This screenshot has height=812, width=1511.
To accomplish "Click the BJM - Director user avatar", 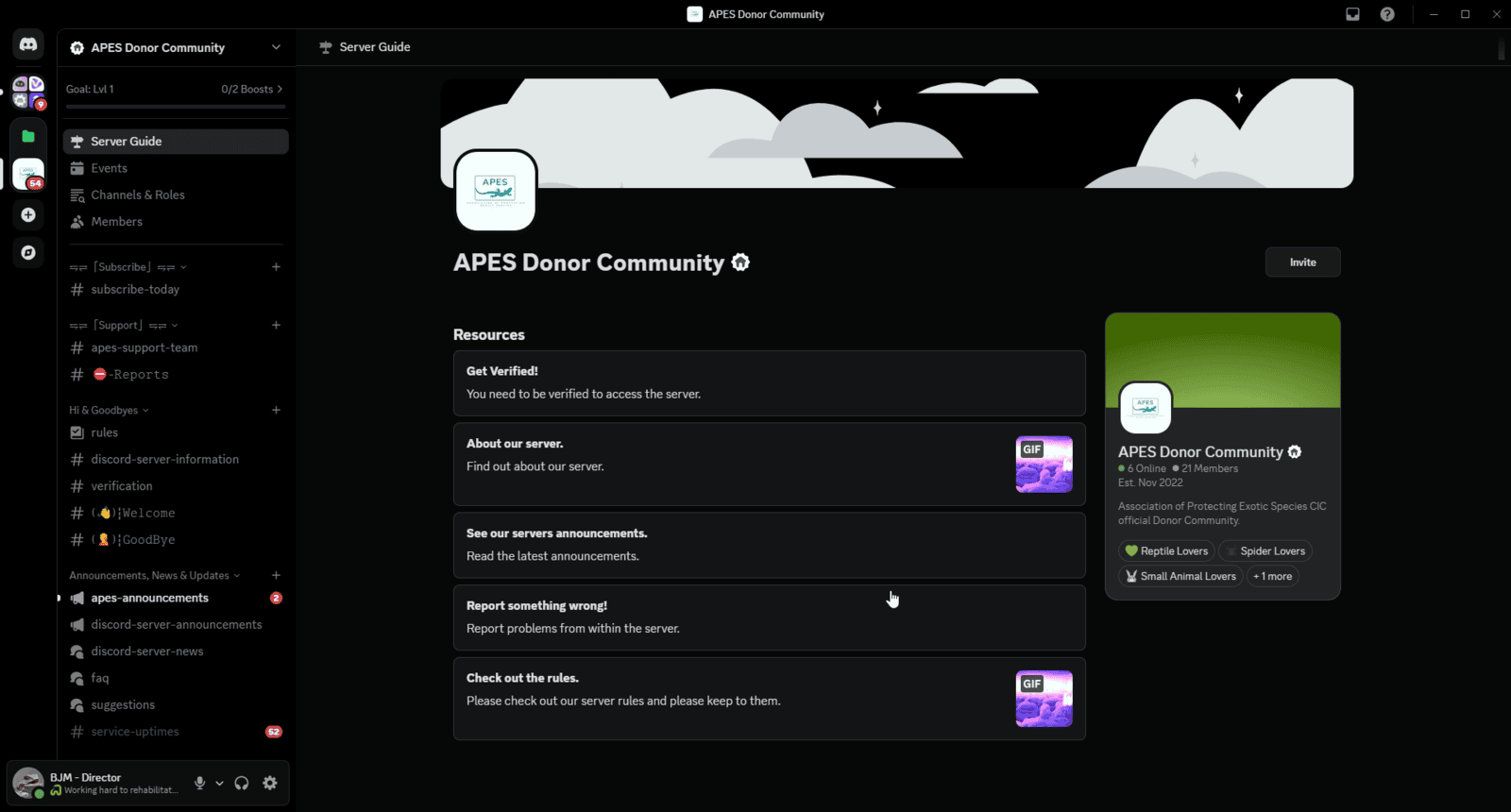I will (28, 783).
